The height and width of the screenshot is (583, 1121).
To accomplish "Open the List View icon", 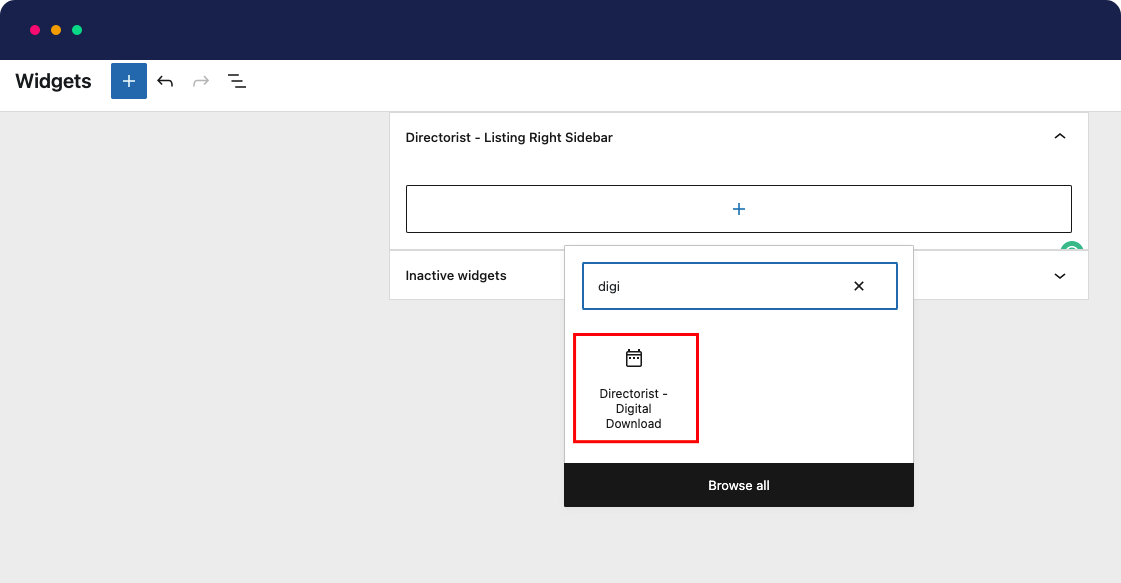I will (x=237, y=81).
